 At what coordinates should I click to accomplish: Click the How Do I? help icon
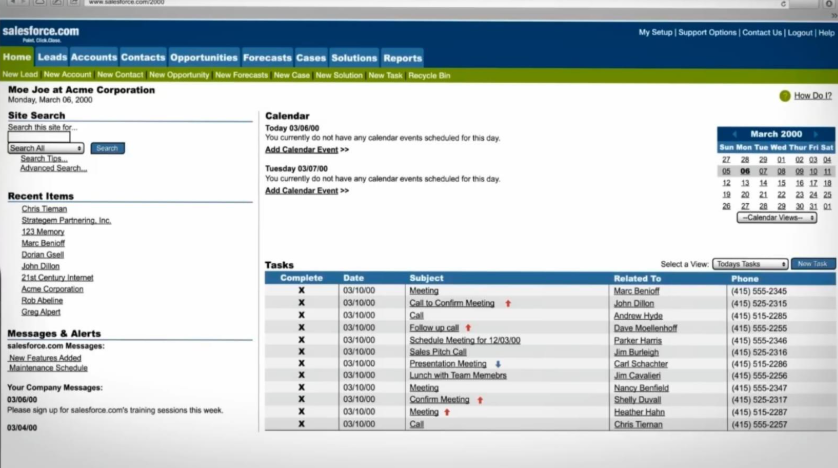tap(785, 96)
